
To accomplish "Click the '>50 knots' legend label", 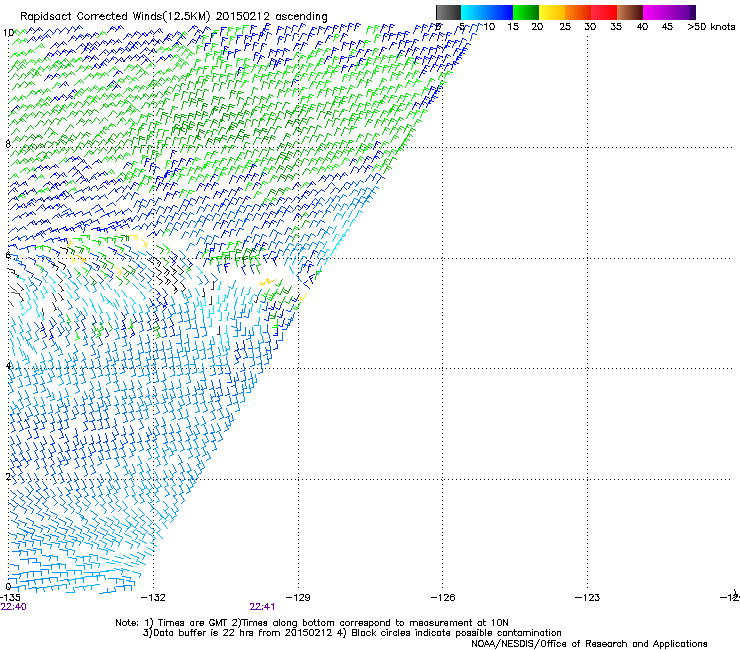I will point(711,27).
